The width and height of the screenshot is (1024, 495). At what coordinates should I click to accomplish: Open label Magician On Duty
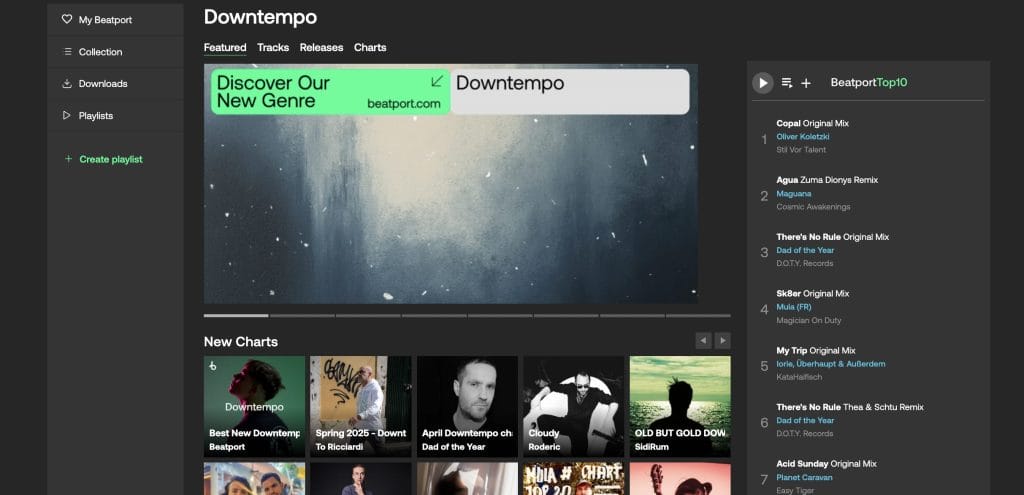tap(808, 320)
